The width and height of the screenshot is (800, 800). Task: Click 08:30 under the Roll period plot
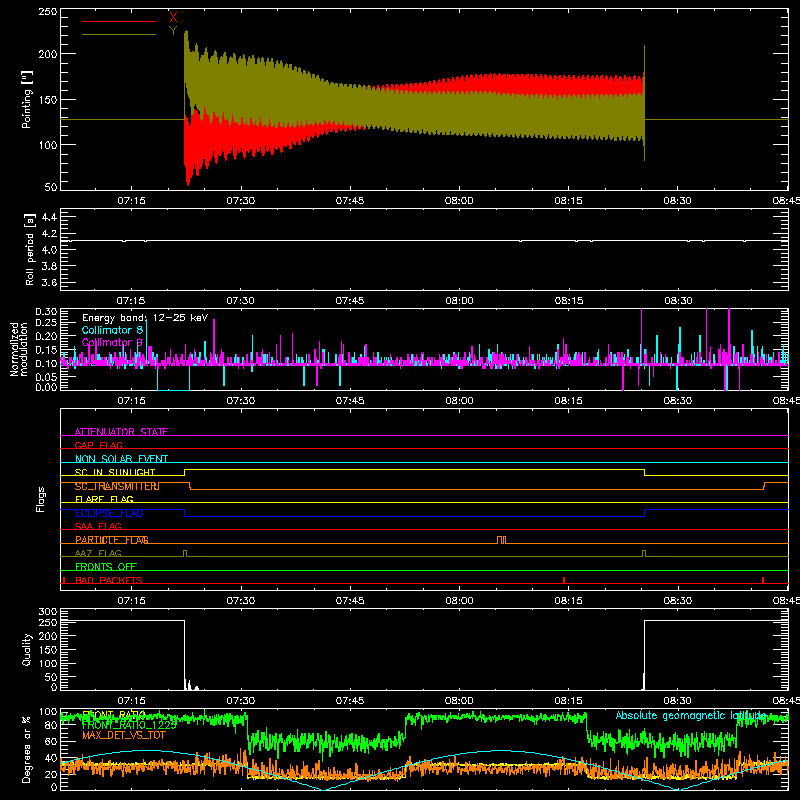click(x=678, y=301)
